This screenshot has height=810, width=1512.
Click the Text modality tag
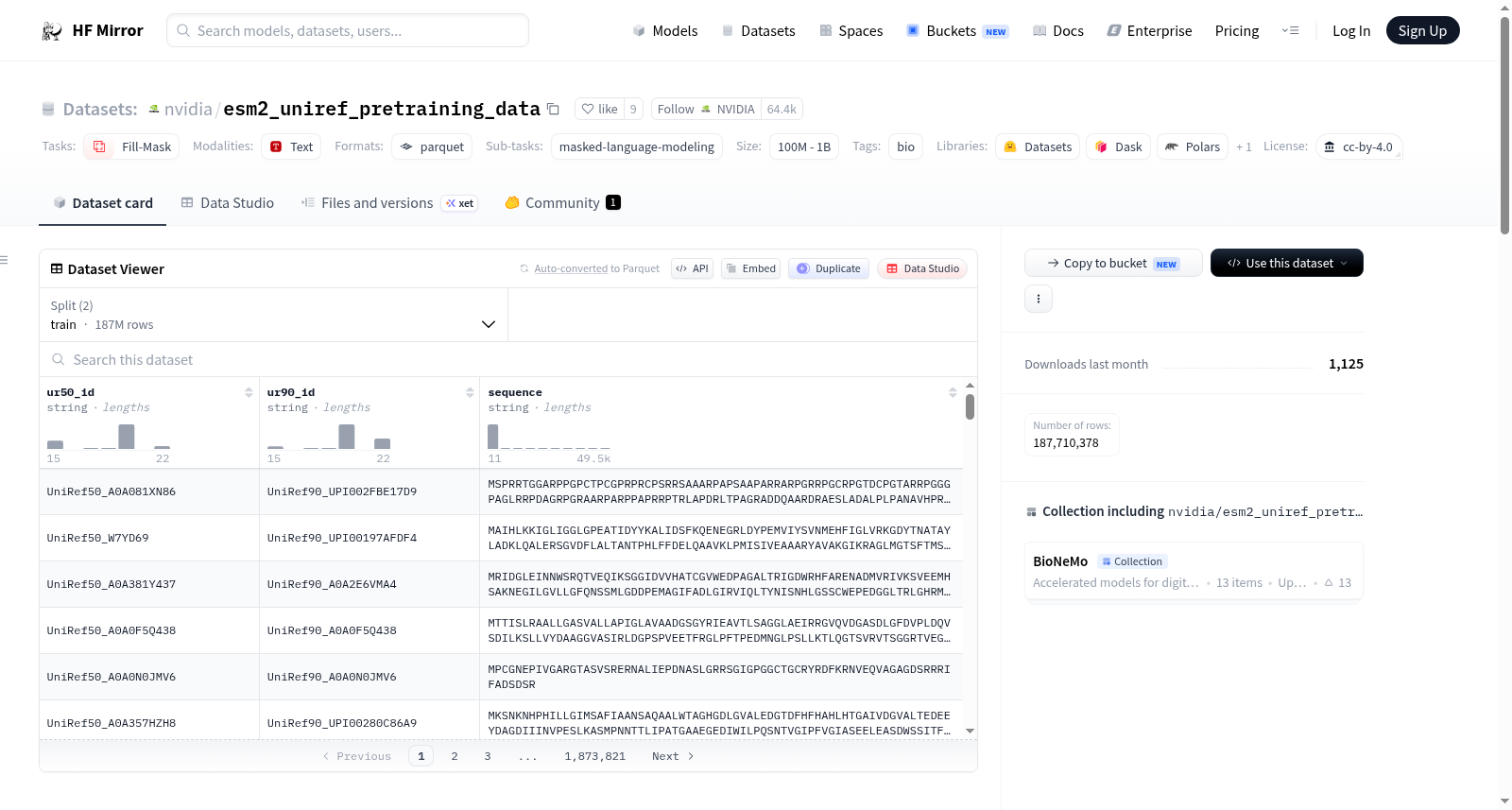coord(291,146)
